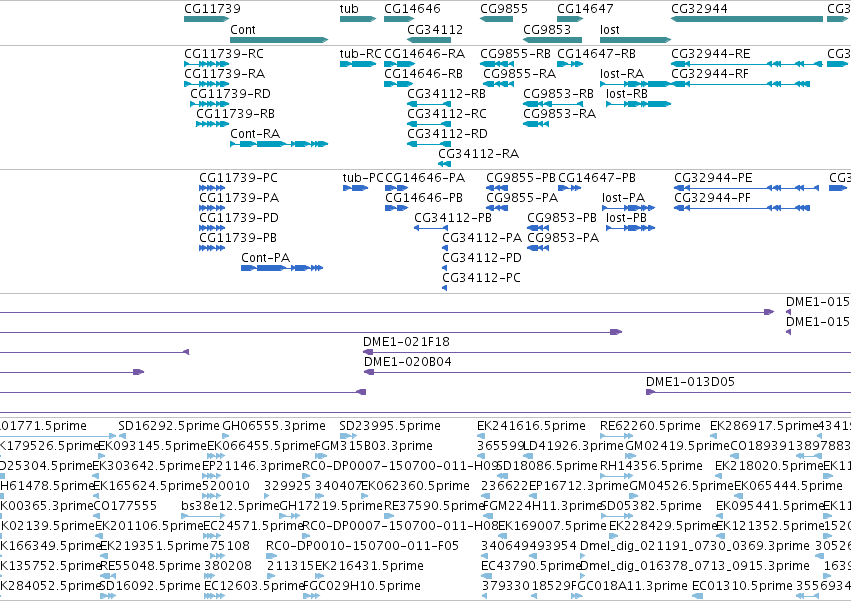Viewport: 851px width, 601px height.
Task: Click the lost gene label
Action: pos(609,29)
